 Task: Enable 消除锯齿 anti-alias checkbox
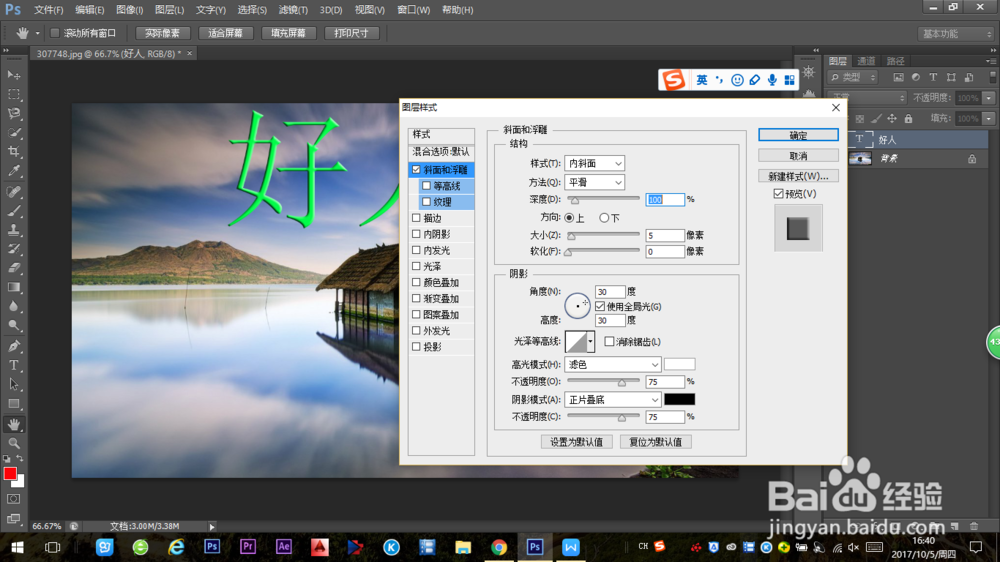[609, 341]
